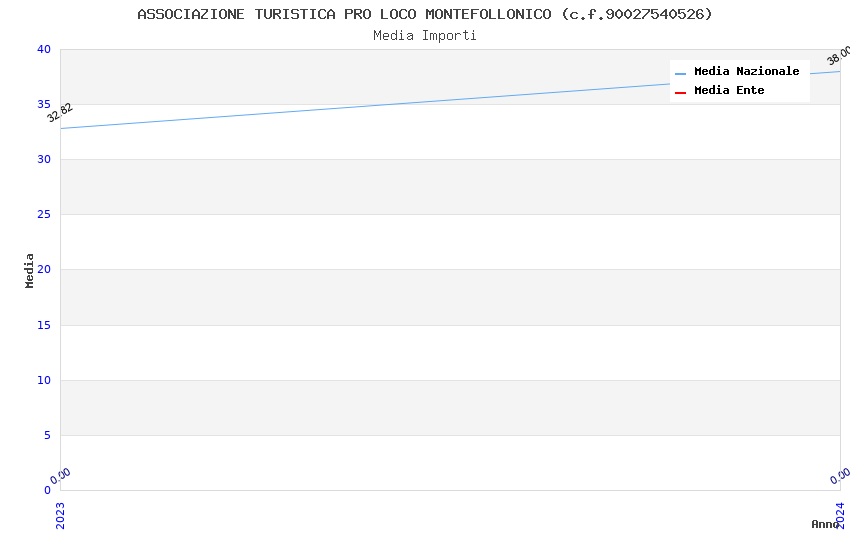850x550 pixels.
Task: Click the chart title ASSOCIAZIONE TURISTICA PRO LOCO MONTEFOLLONICO
Action: tap(424, 14)
